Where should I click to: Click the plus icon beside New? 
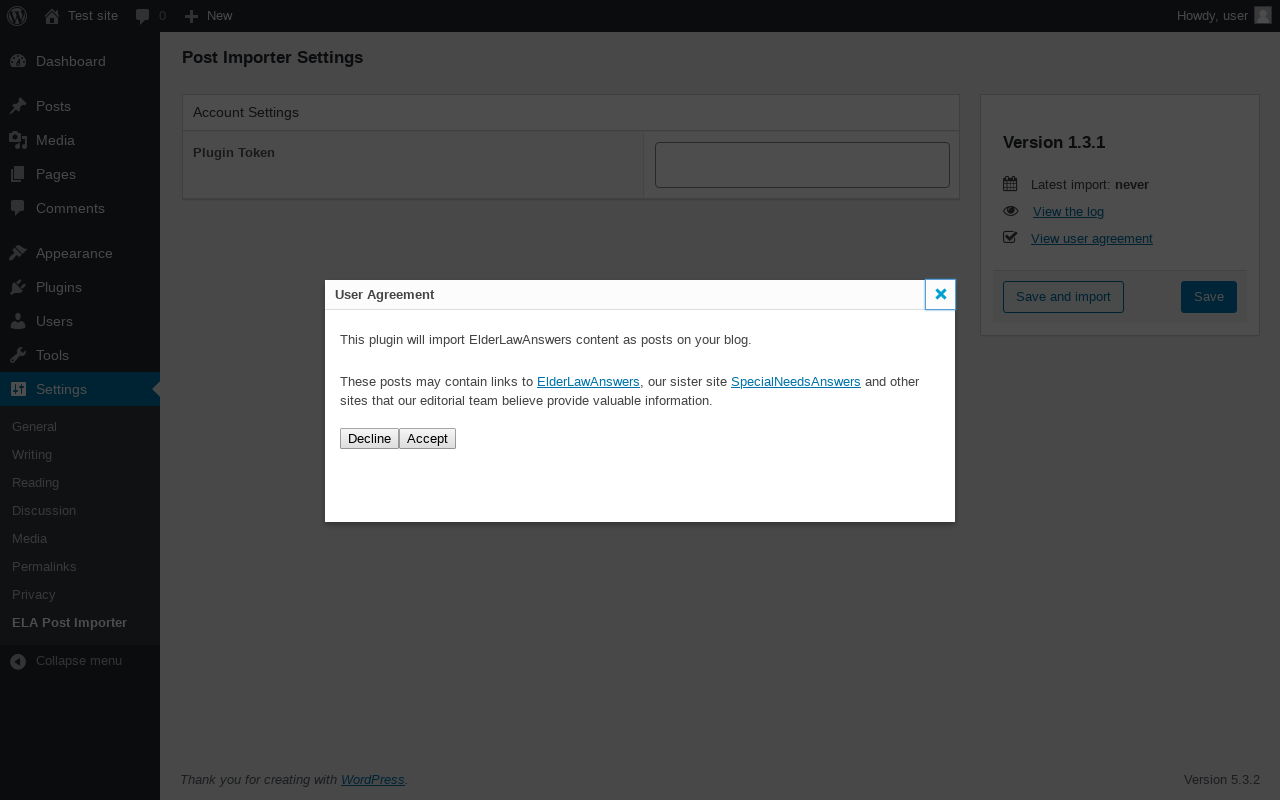tap(191, 16)
